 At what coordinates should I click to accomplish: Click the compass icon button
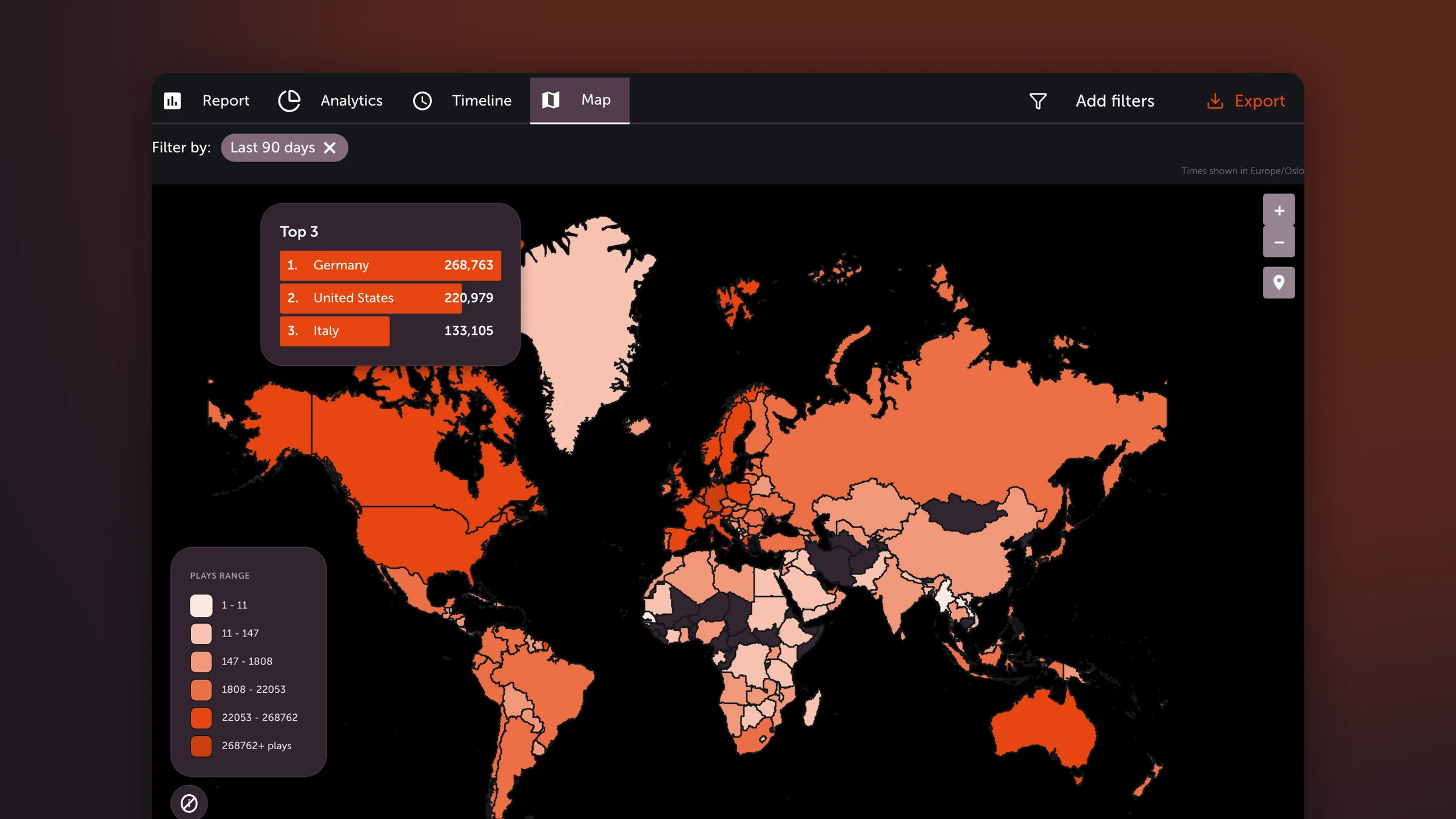click(x=189, y=803)
